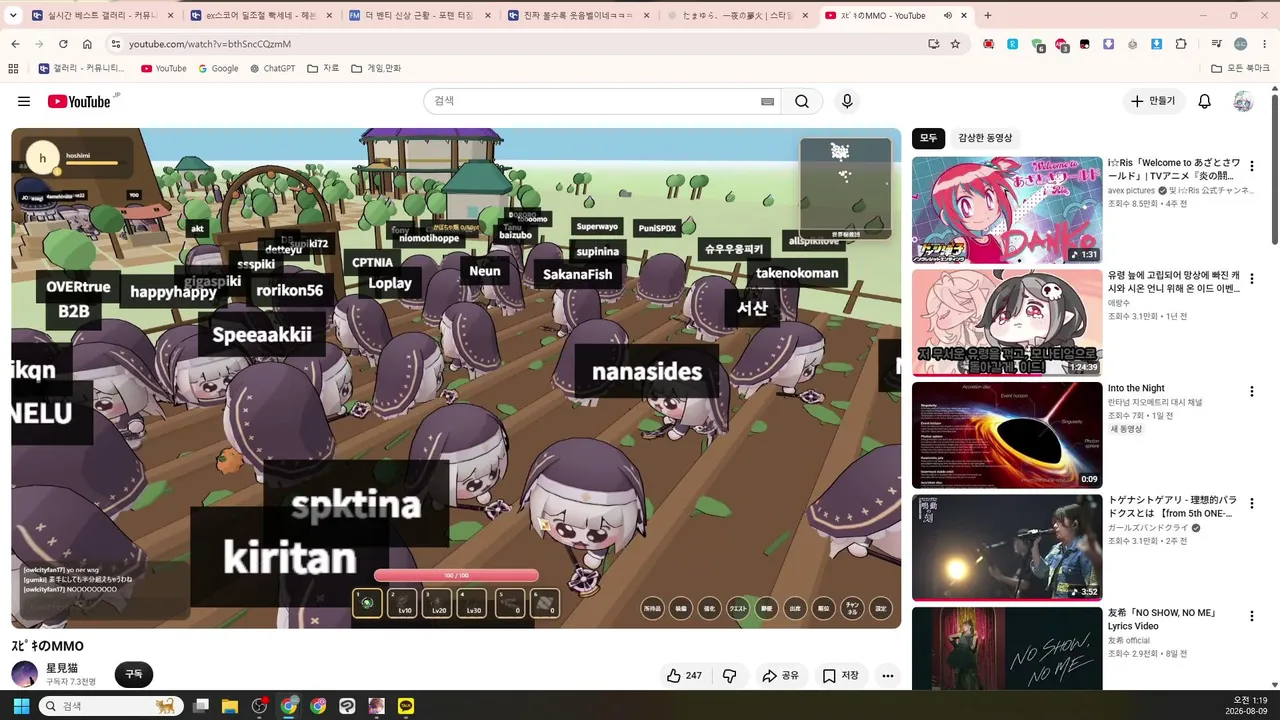Open KakaoTalk from the taskbar

click(405, 706)
